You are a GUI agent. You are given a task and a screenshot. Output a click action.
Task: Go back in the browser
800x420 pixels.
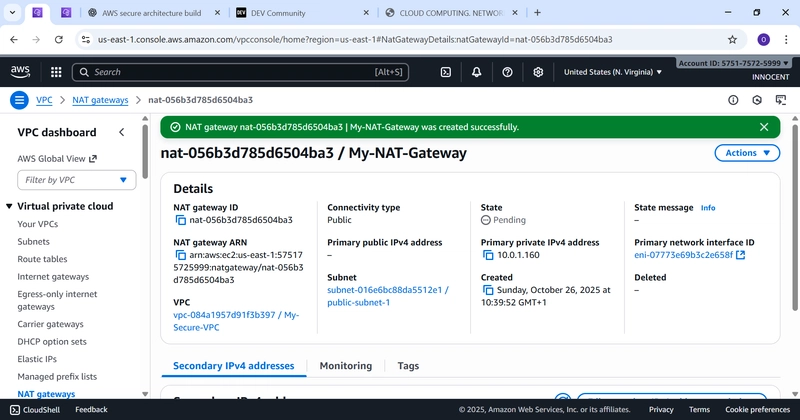[14, 39]
